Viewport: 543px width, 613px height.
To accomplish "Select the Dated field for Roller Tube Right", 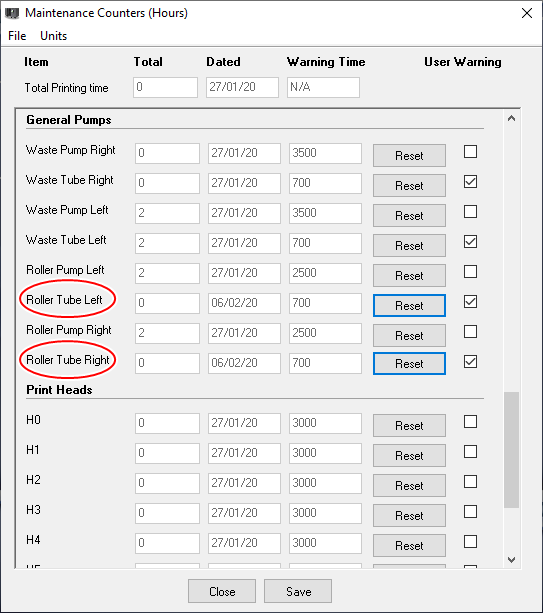I will click(244, 363).
